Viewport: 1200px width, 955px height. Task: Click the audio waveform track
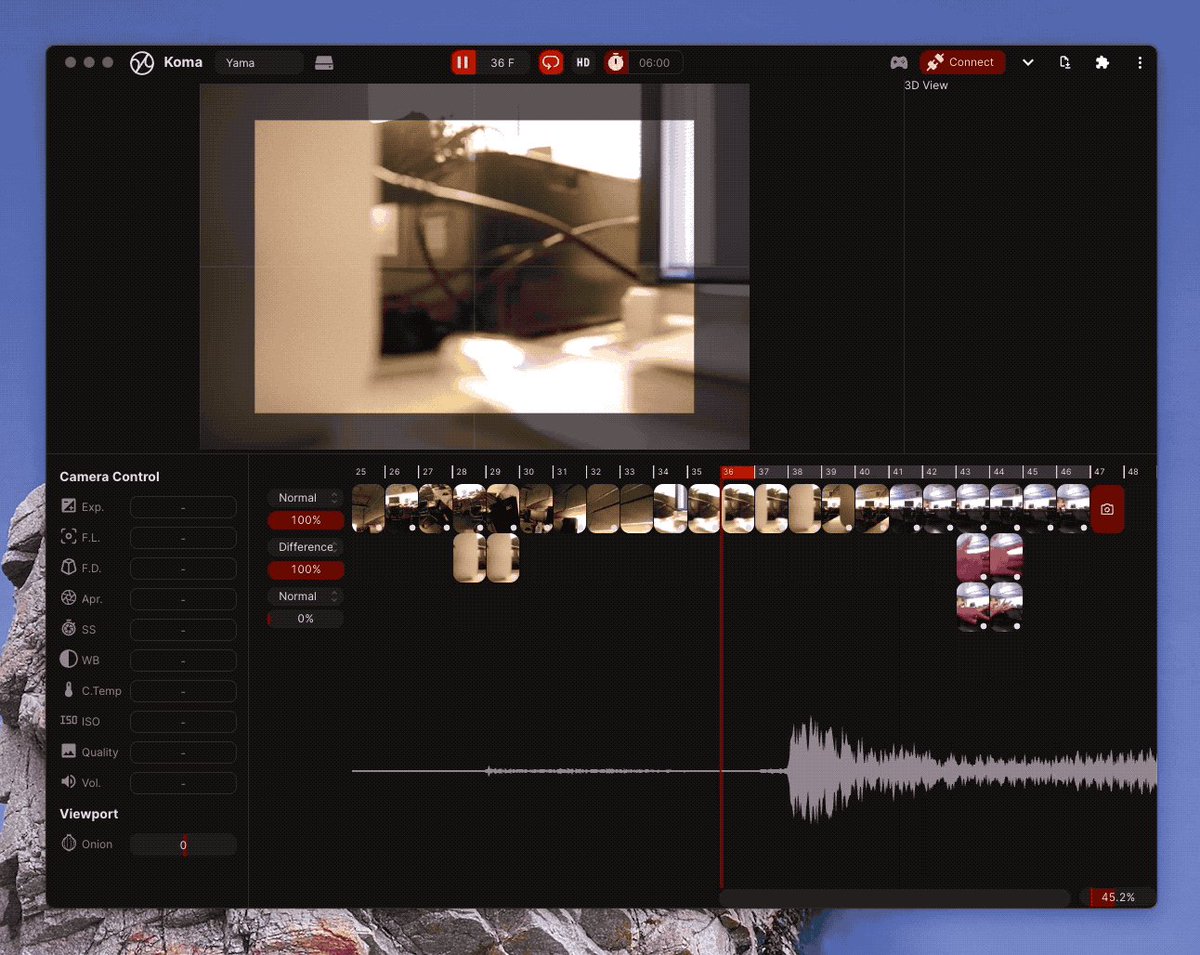pos(754,770)
